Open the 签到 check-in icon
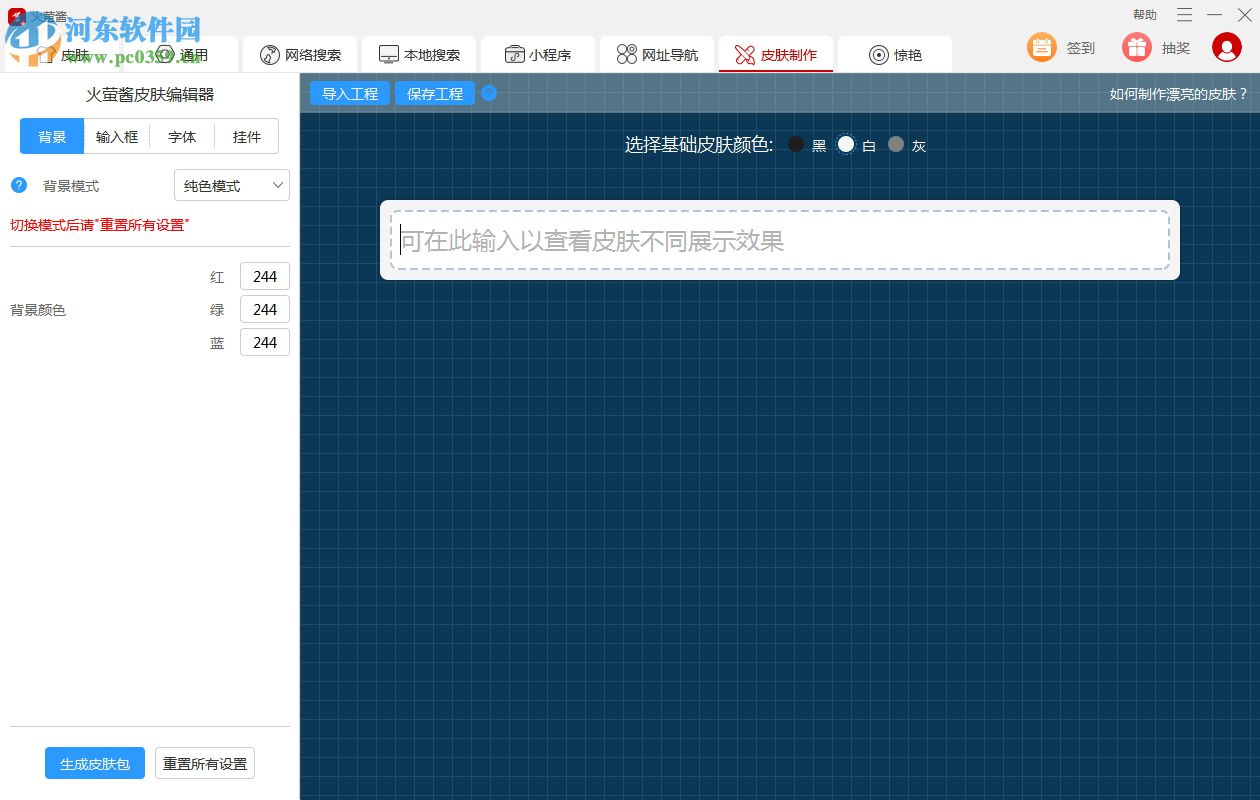Image resolution: width=1260 pixels, height=800 pixels. click(1041, 47)
